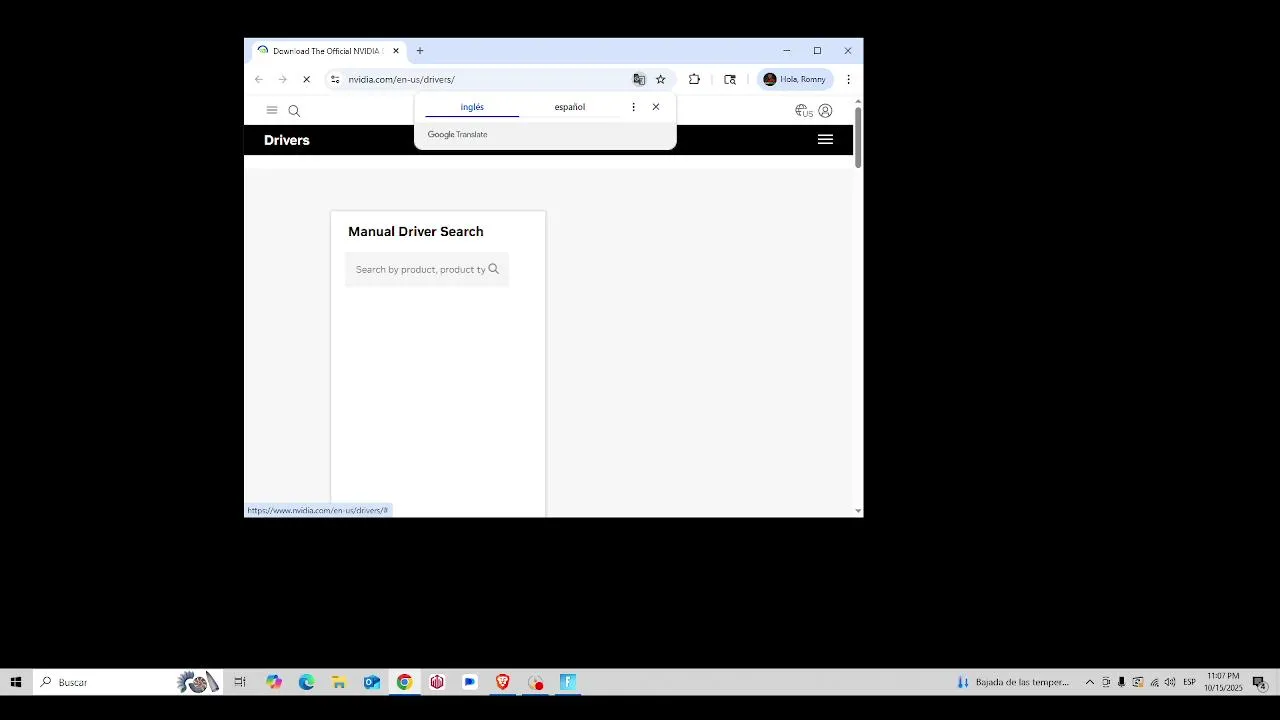Image resolution: width=1280 pixels, height=720 pixels.
Task: Close the NVIDIA Drivers browser tab
Action: point(396,51)
